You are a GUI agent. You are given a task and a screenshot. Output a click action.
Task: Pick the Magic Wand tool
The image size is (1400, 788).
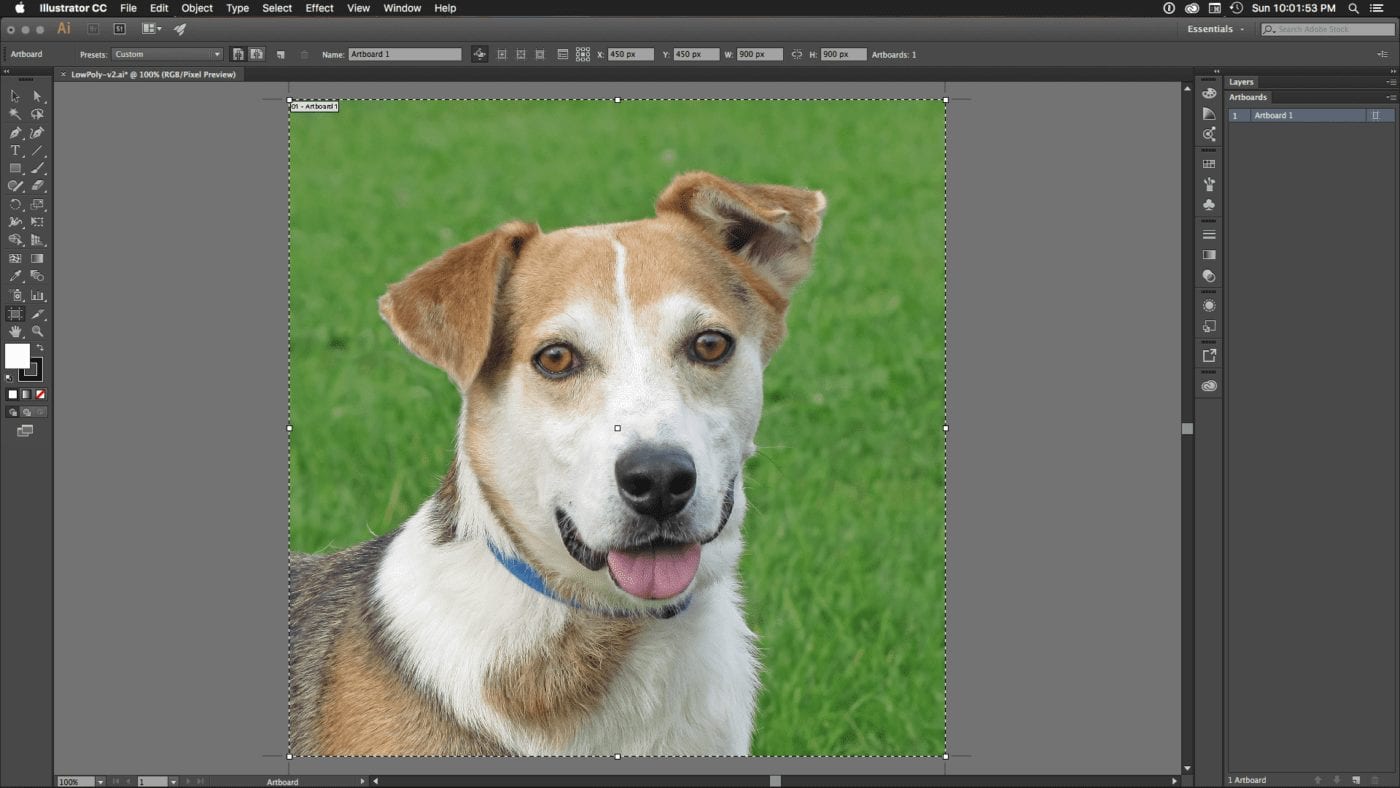15,114
